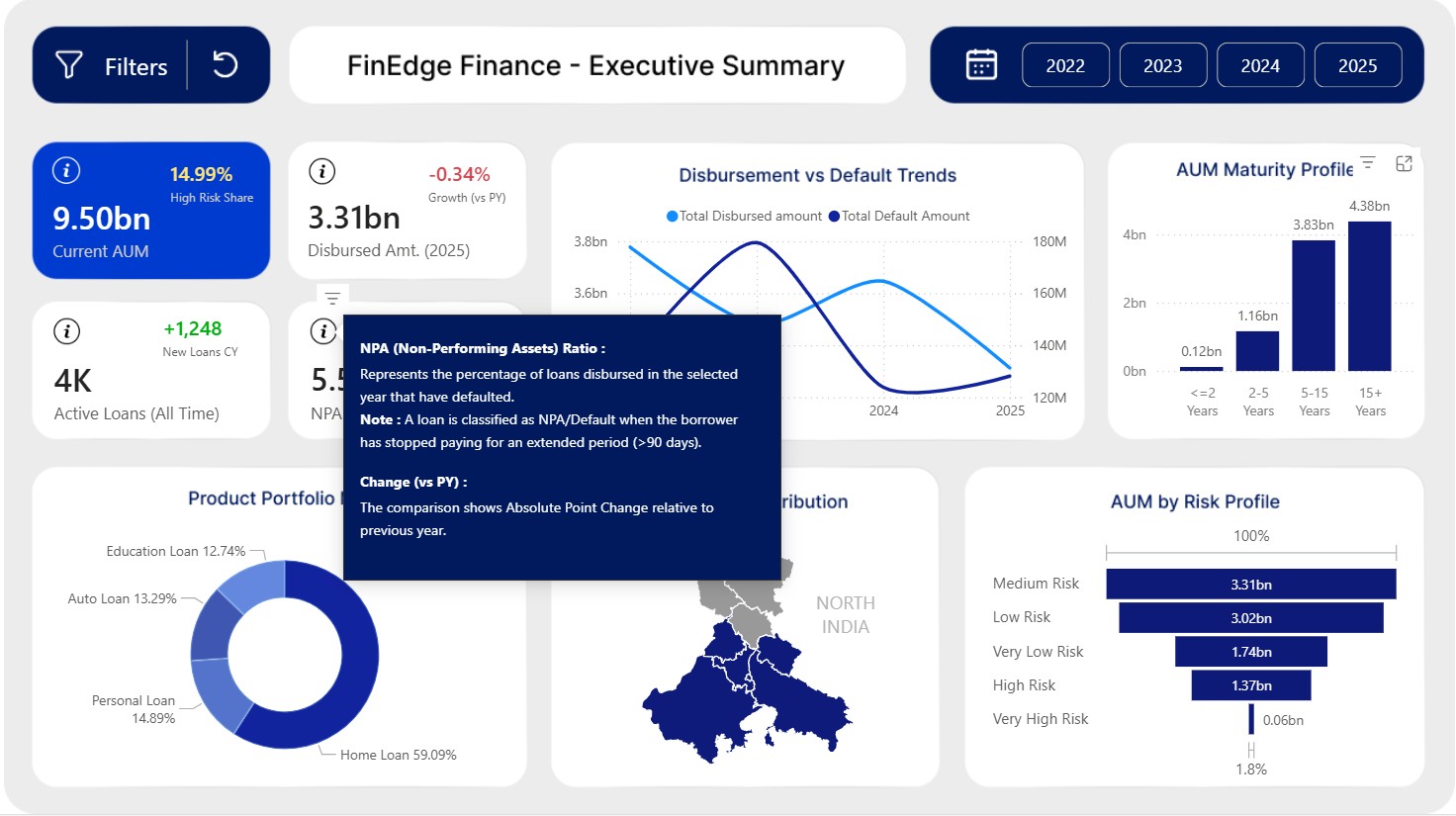The width and height of the screenshot is (1456, 816).
Task: Click info icon on NPA card
Action: coord(322,331)
